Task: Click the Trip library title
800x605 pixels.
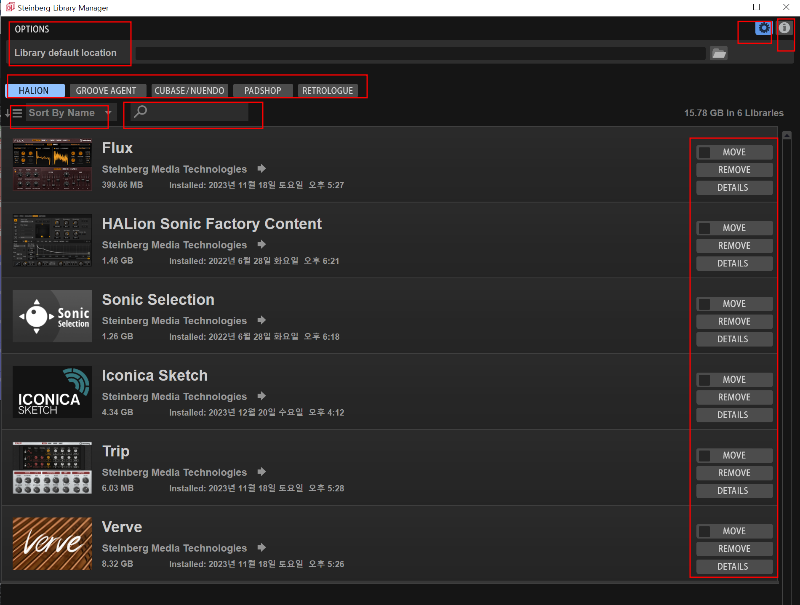Action: [116, 451]
